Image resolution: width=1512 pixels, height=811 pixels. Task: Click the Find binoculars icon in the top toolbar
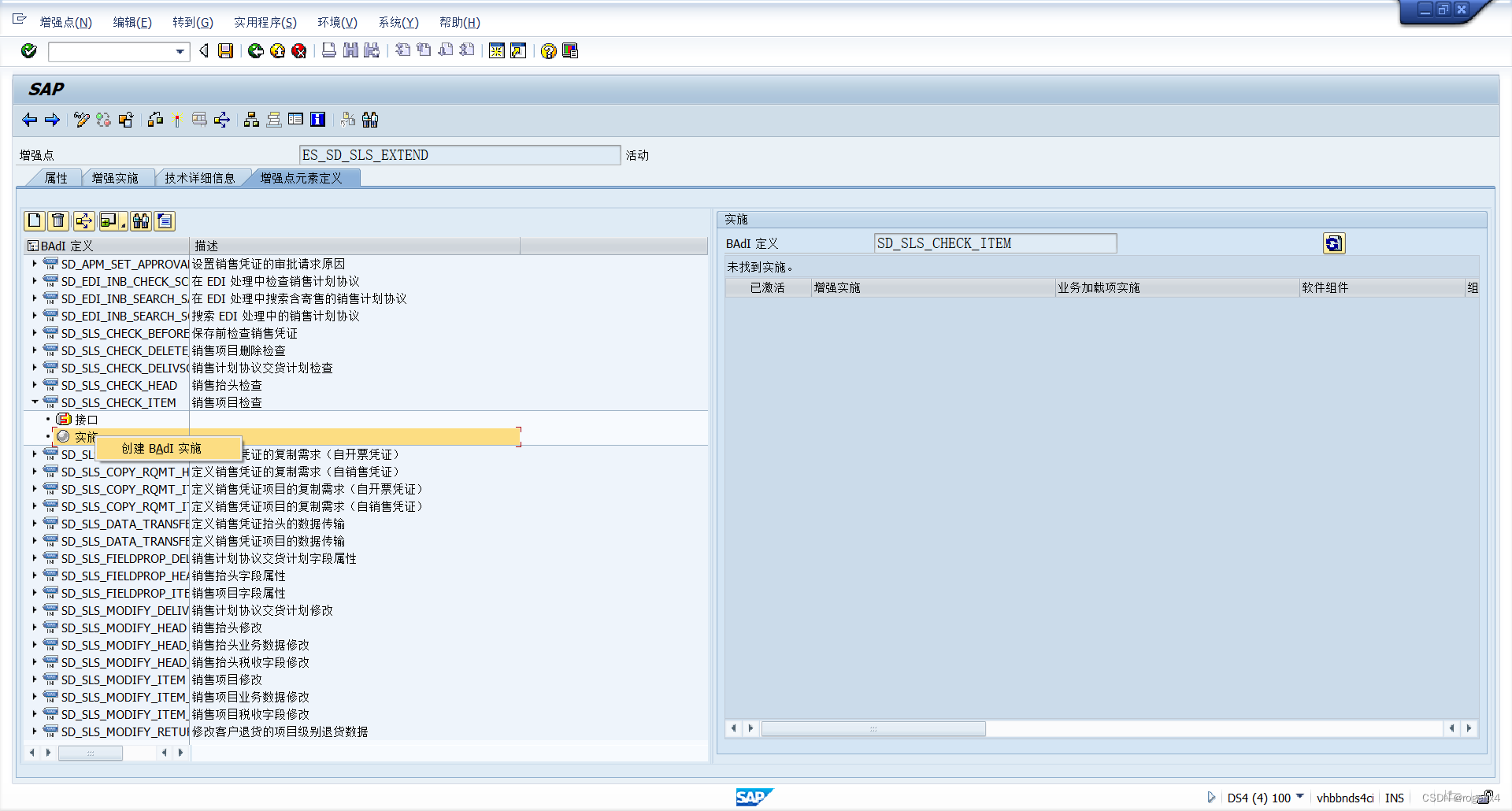coord(350,51)
